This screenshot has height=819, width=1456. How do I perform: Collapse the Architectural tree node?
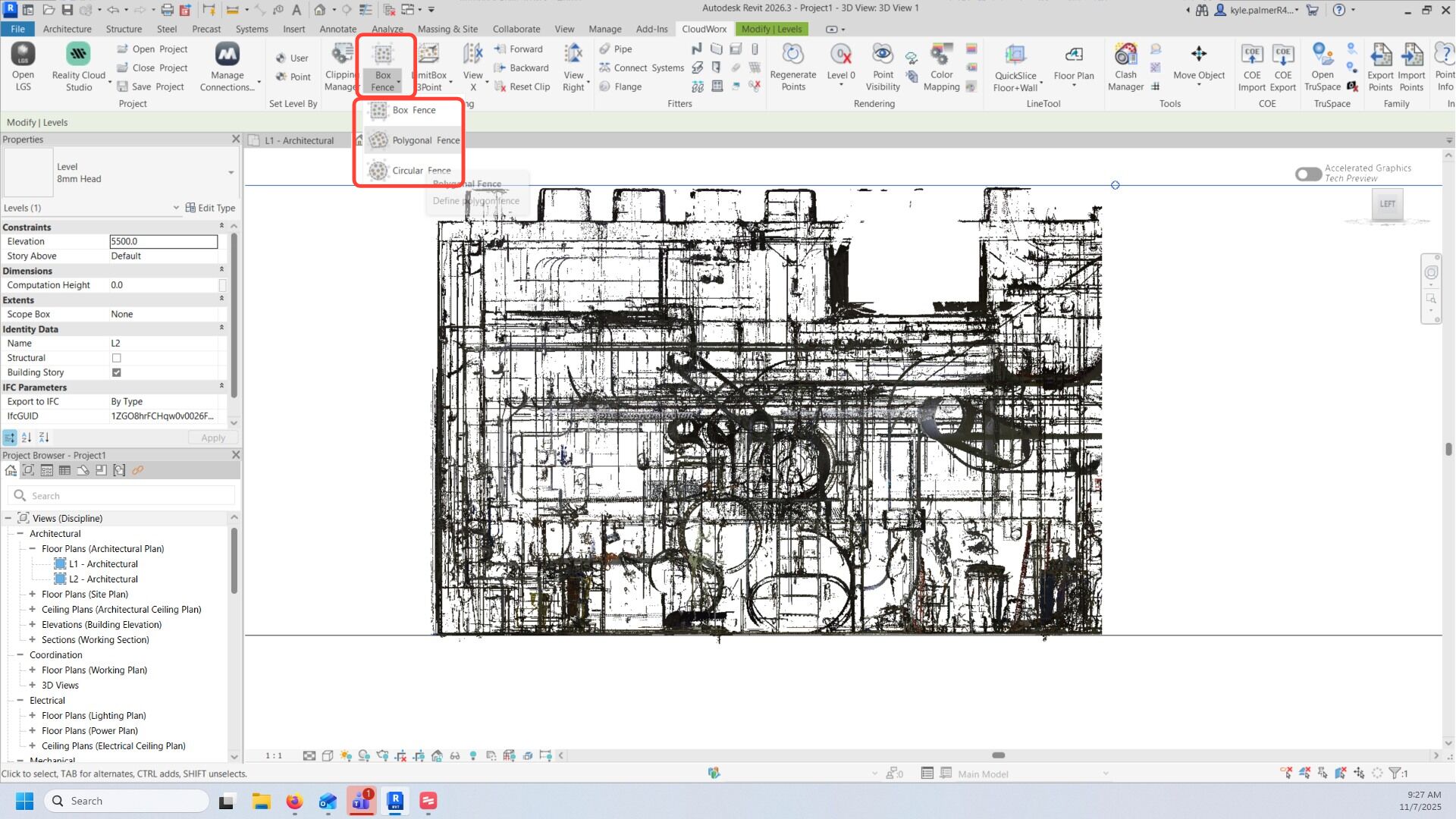[x=20, y=534]
